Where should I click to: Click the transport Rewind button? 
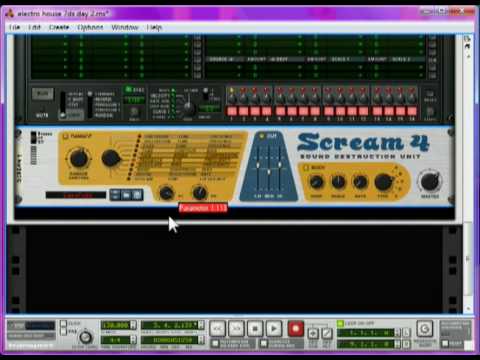[217, 329]
